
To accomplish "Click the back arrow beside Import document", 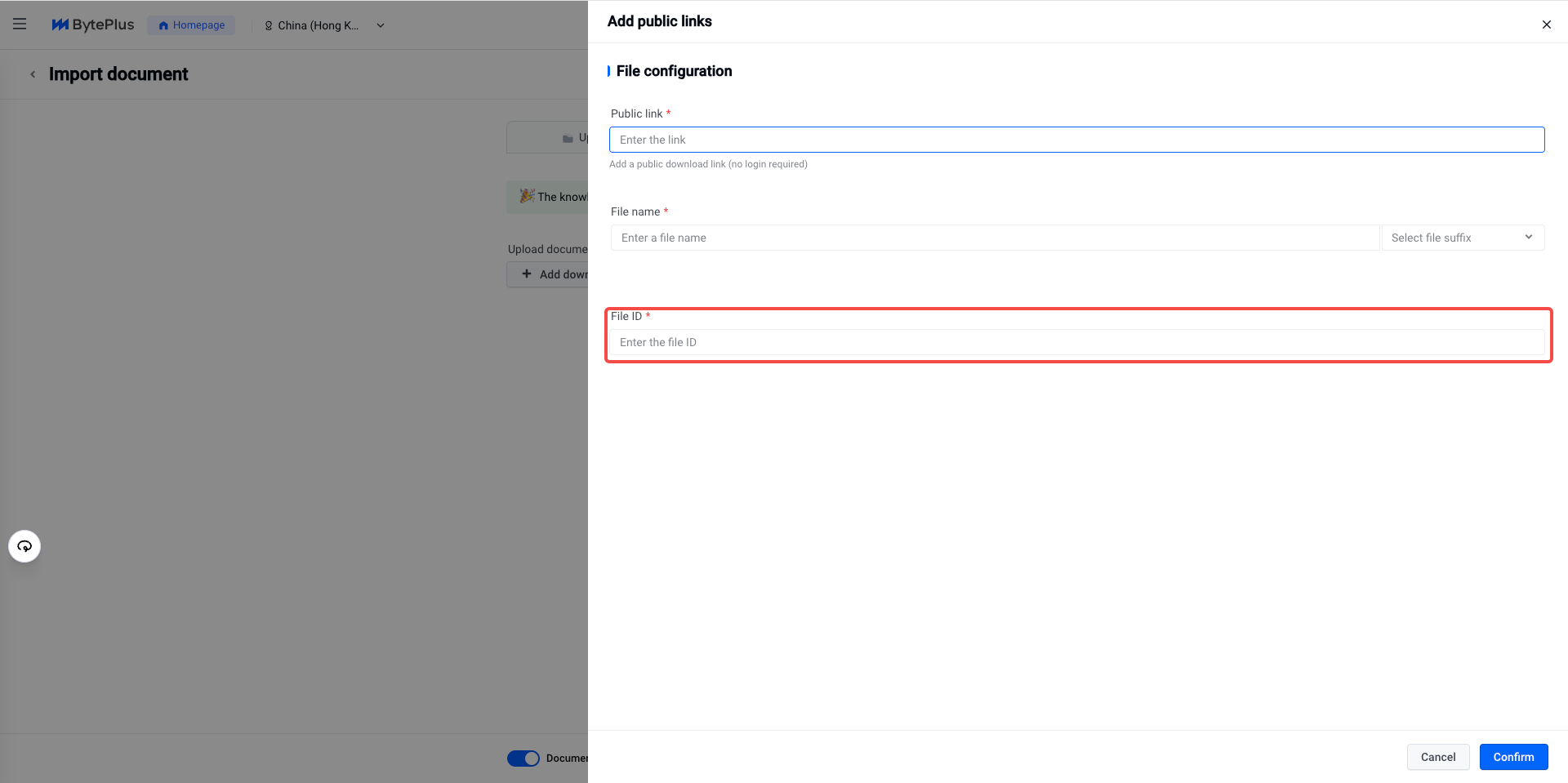I will tap(33, 74).
